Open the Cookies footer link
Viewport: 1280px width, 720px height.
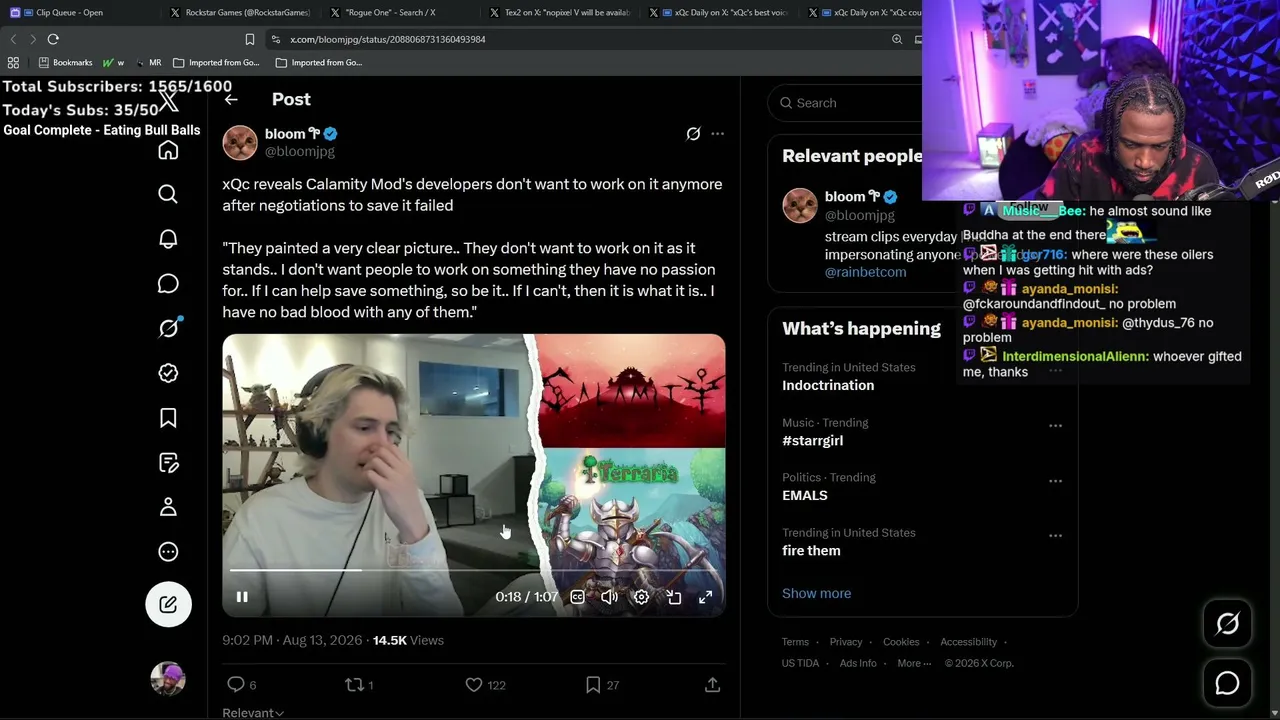pyautogui.click(x=901, y=642)
